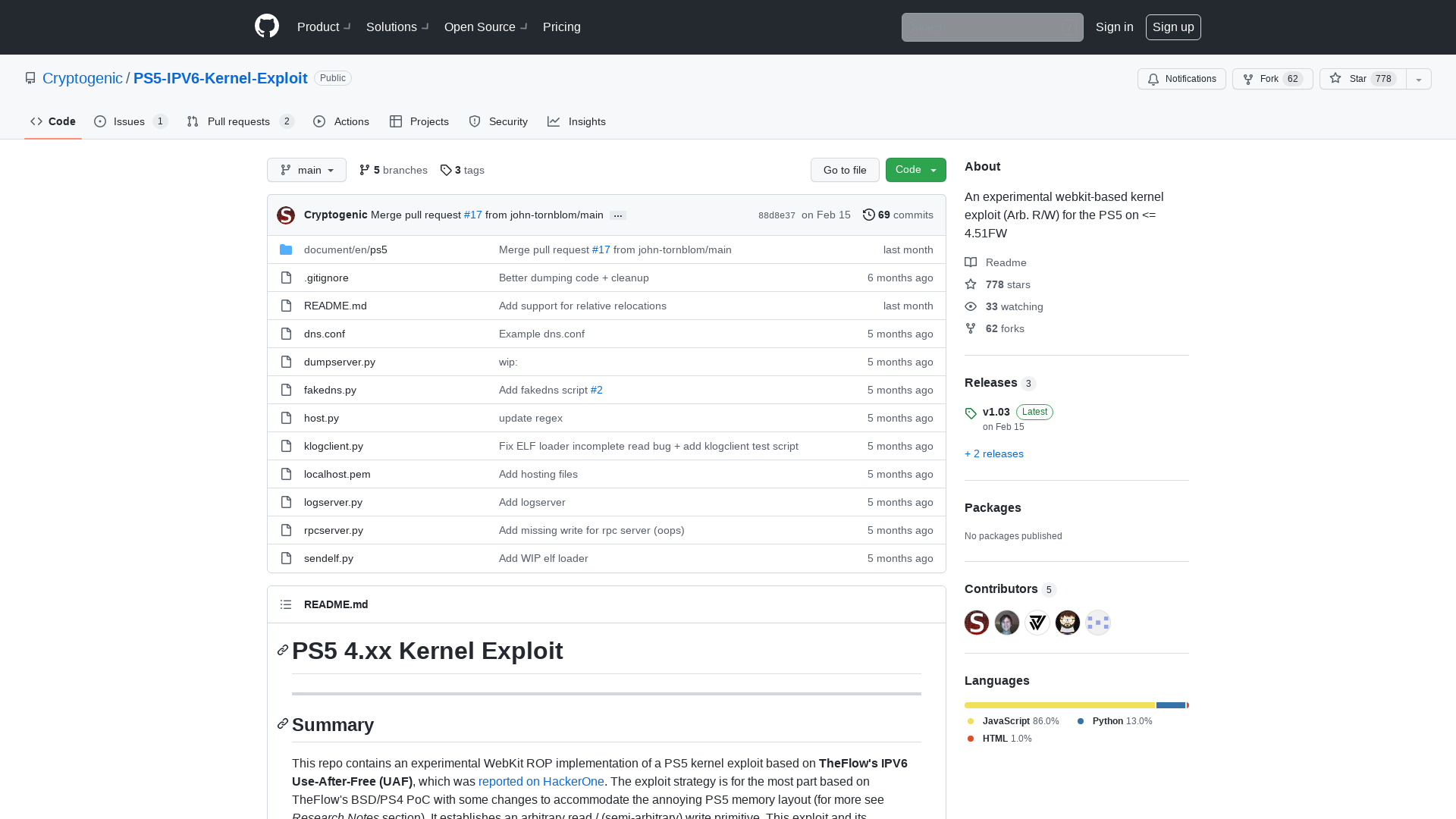Click the Go to file button
The image size is (1456, 819).
coord(845,170)
